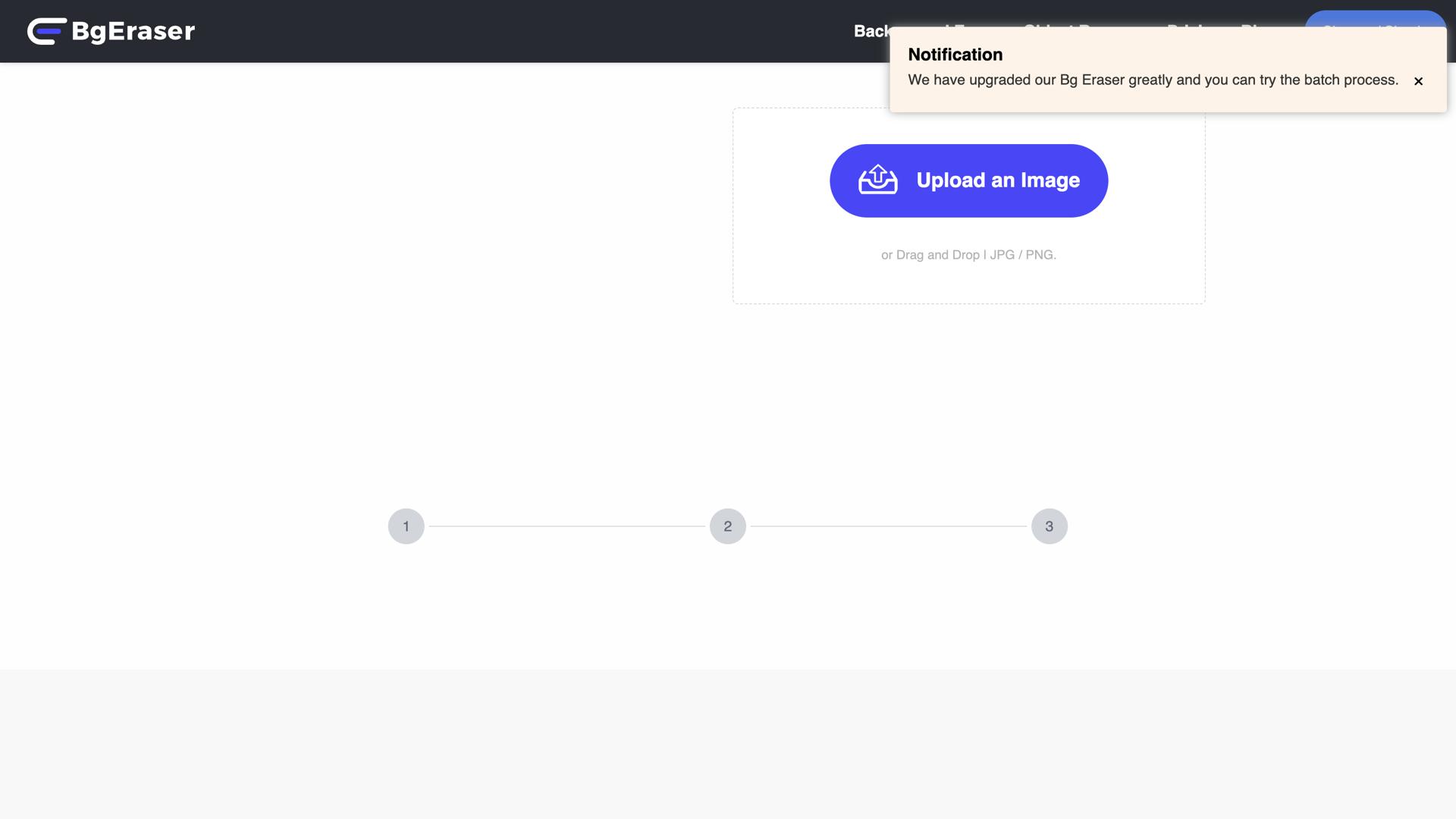Click the batch process notification message

point(1153,80)
